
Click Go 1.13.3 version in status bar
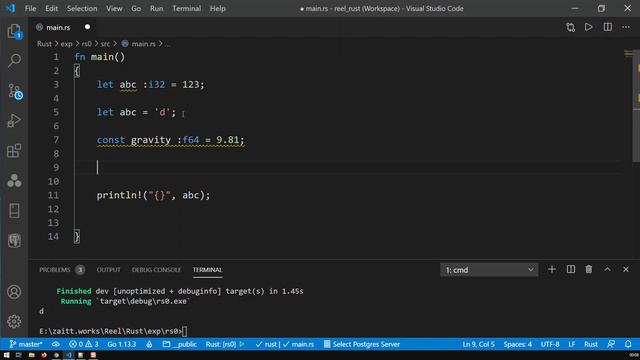tap(122, 344)
